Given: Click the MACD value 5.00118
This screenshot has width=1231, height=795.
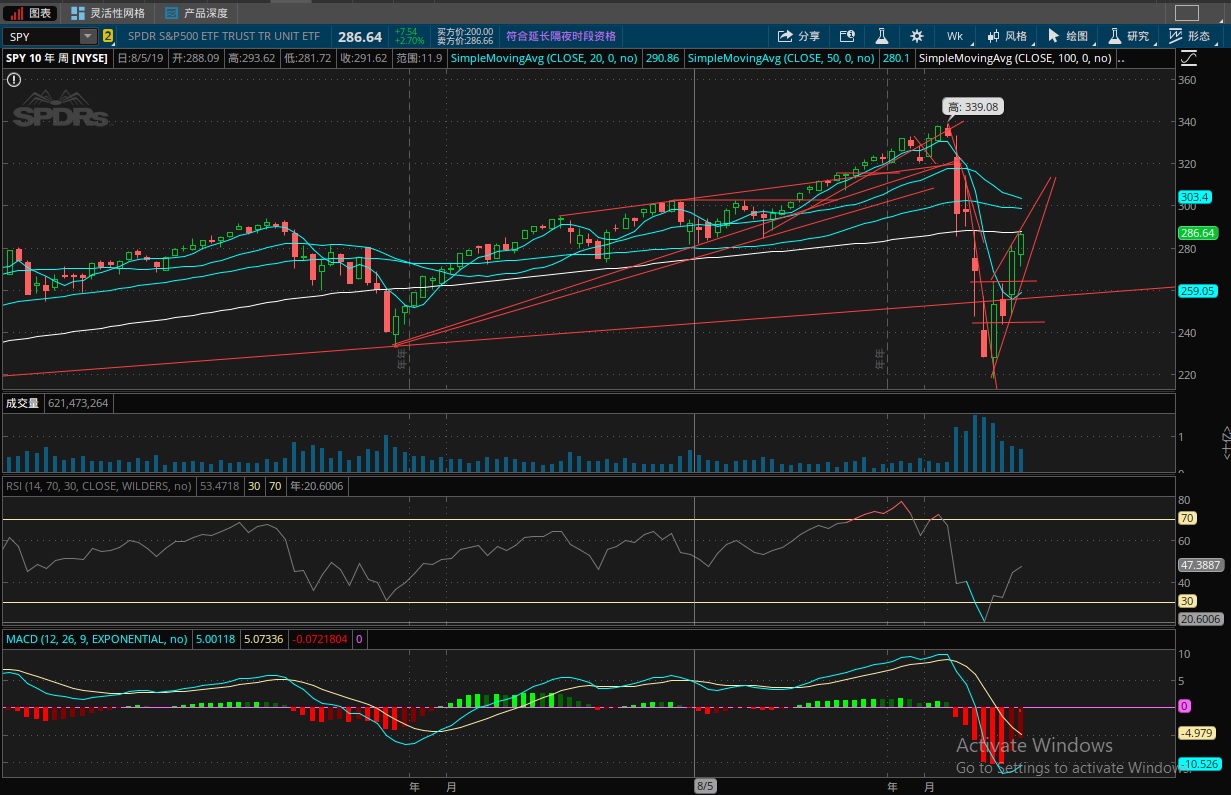Looking at the screenshot, I should pos(216,638).
